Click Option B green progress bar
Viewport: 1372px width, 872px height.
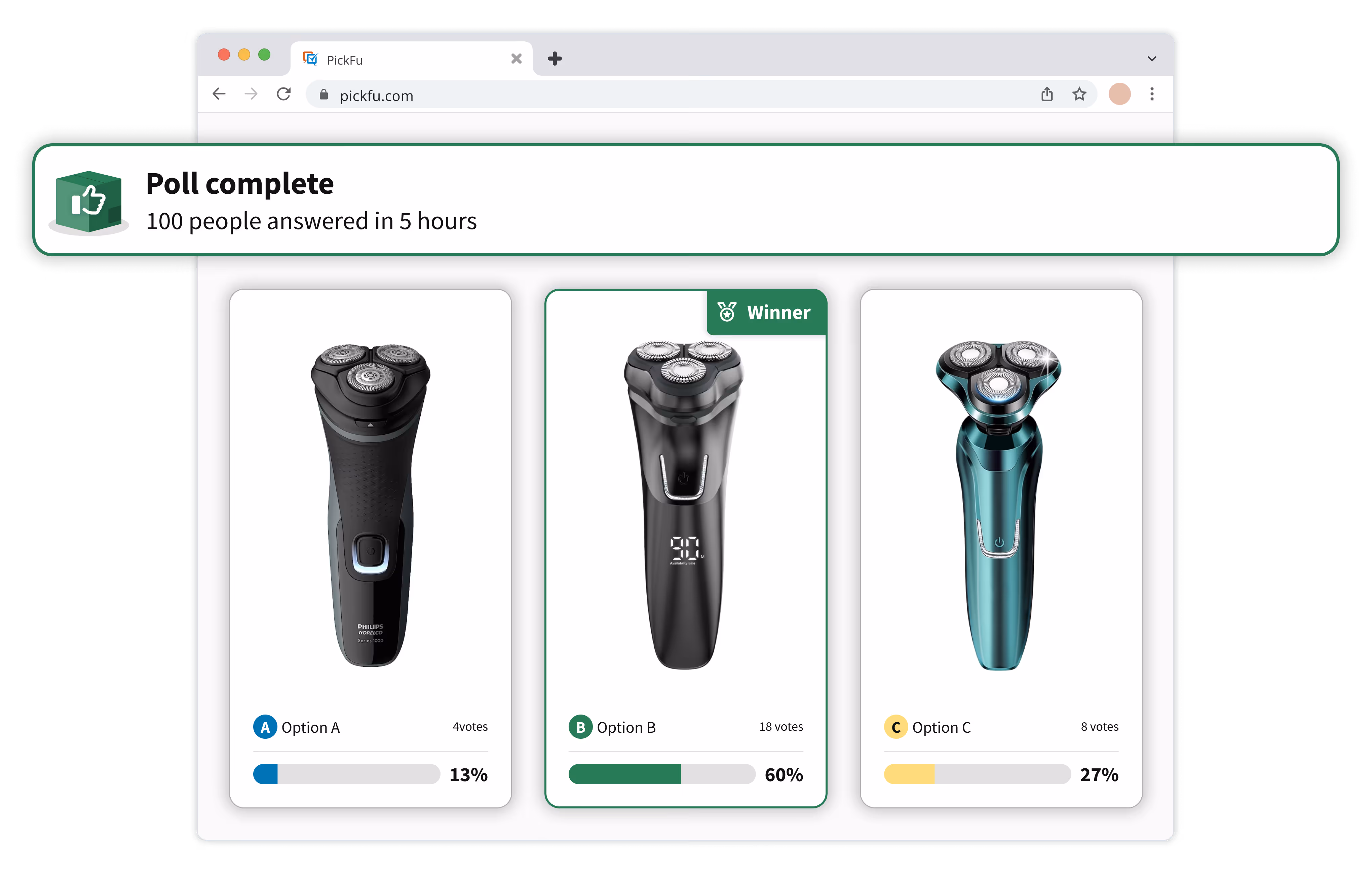click(661, 774)
